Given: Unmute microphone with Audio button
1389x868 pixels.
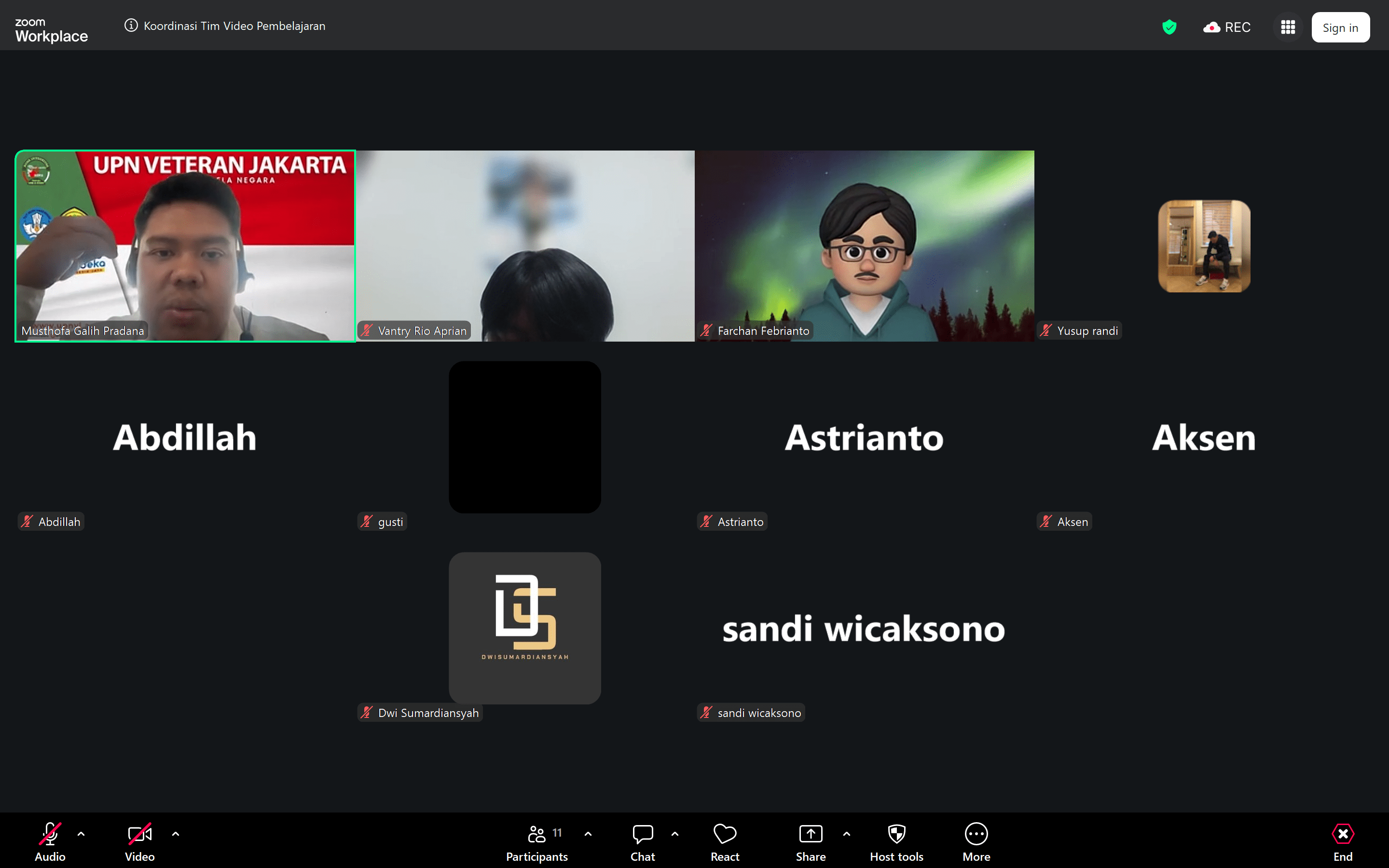Looking at the screenshot, I should [x=50, y=841].
